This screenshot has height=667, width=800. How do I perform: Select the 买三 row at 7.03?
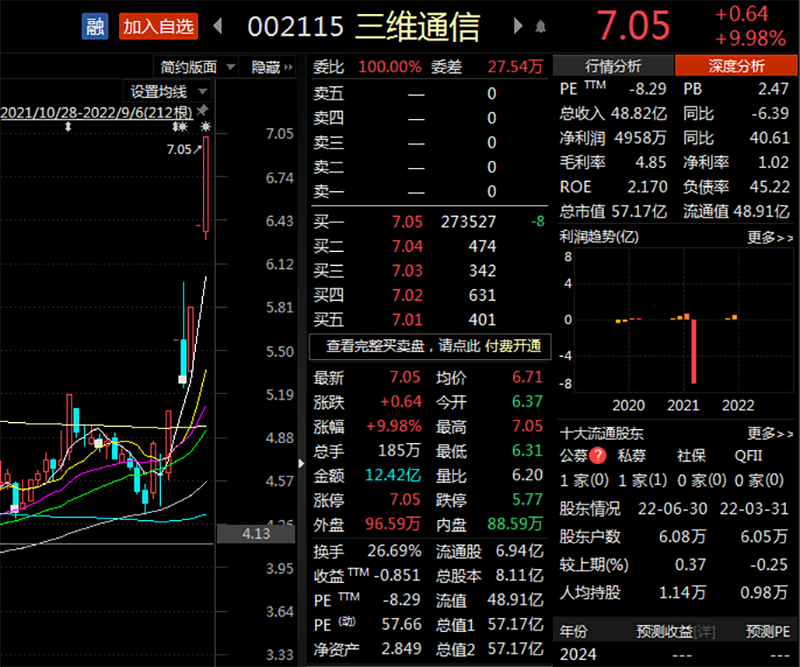(429, 270)
